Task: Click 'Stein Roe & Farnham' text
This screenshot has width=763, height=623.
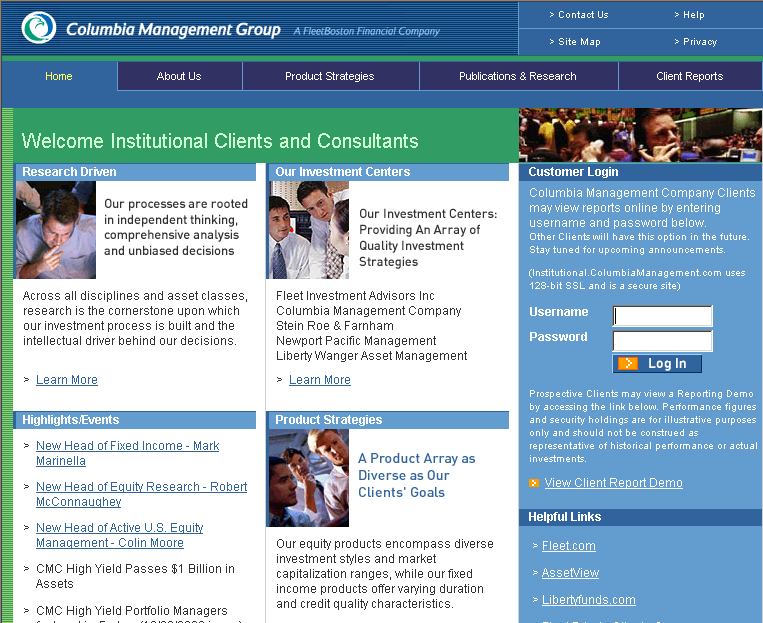Action: point(335,326)
